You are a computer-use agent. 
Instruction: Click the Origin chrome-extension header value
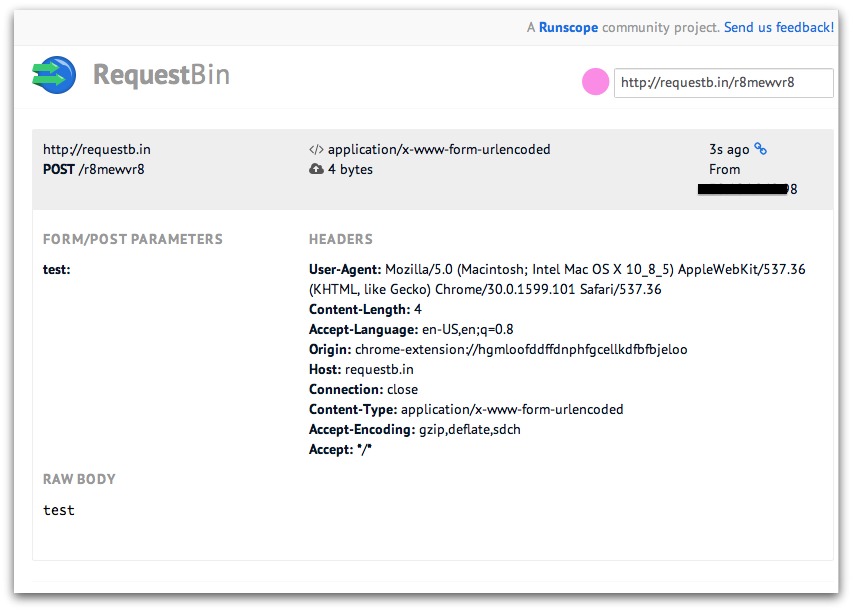[521, 349]
